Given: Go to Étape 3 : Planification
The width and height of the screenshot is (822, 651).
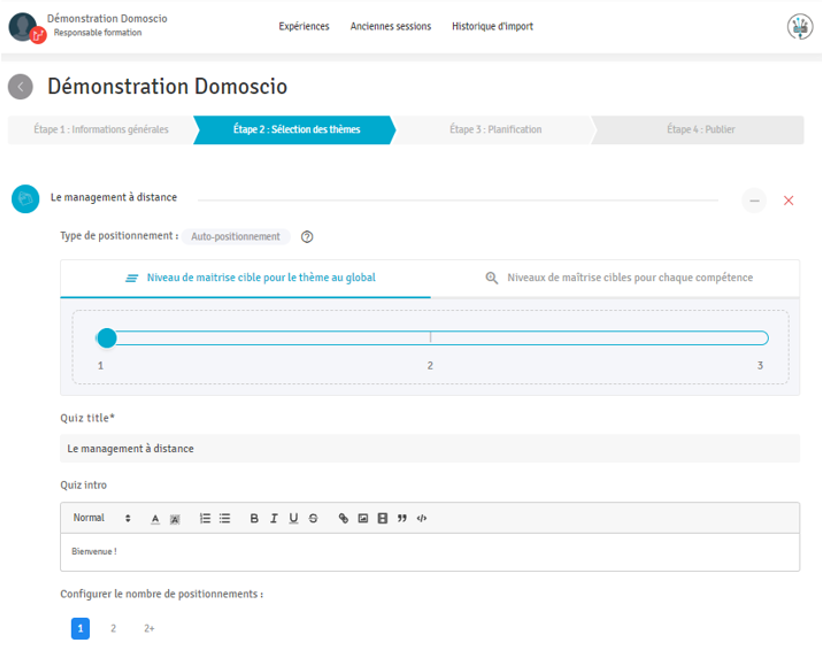Looking at the screenshot, I should (x=495, y=130).
